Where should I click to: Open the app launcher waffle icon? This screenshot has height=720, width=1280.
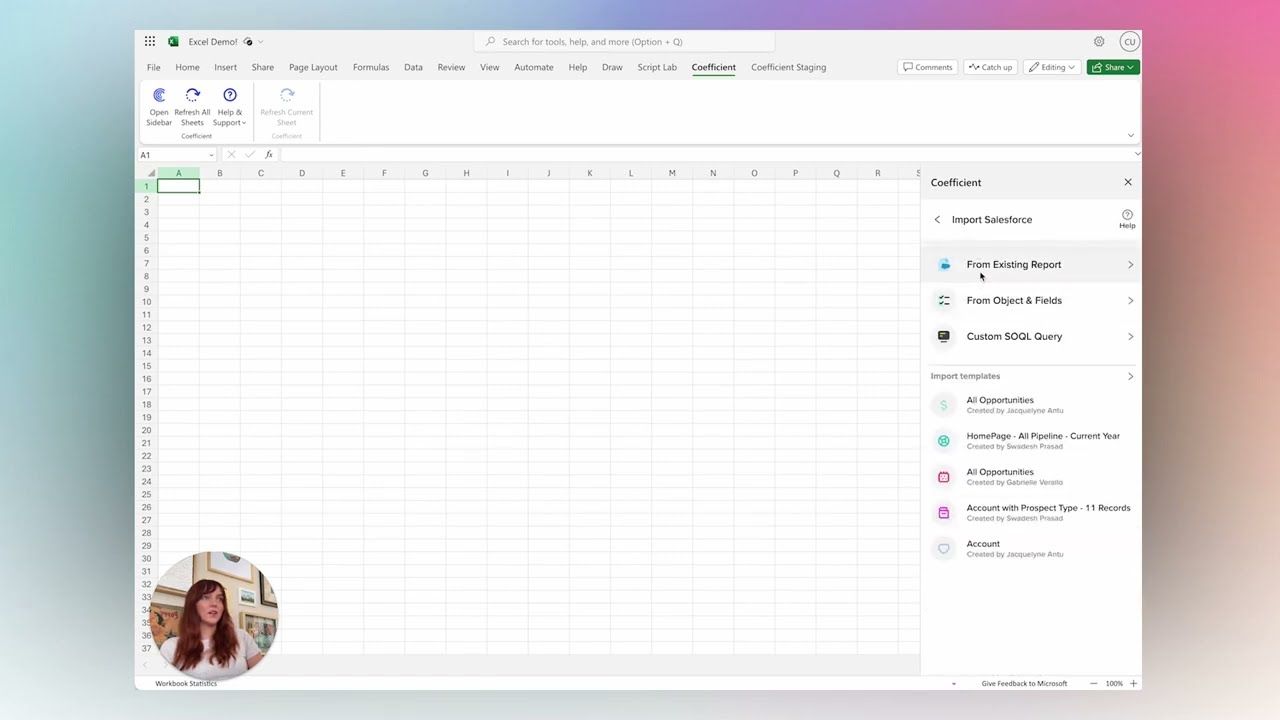click(150, 41)
